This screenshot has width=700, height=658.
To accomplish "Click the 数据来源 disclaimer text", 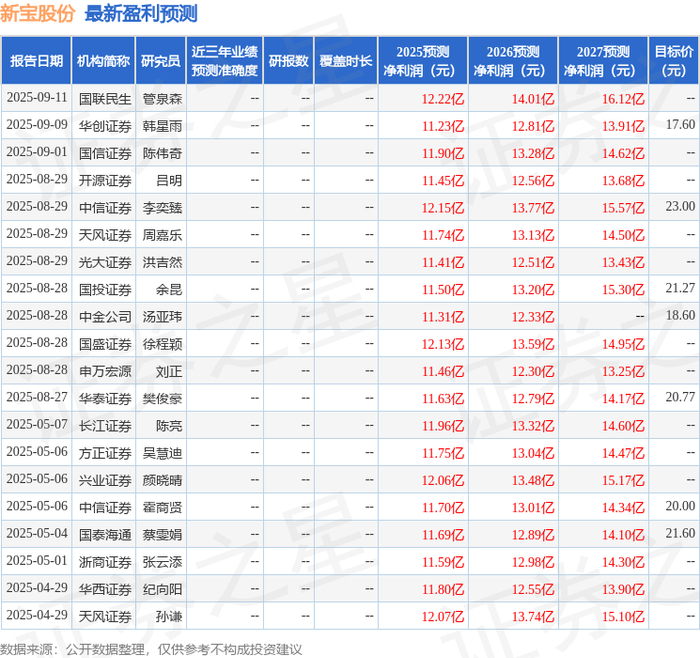I will (x=151, y=649).
